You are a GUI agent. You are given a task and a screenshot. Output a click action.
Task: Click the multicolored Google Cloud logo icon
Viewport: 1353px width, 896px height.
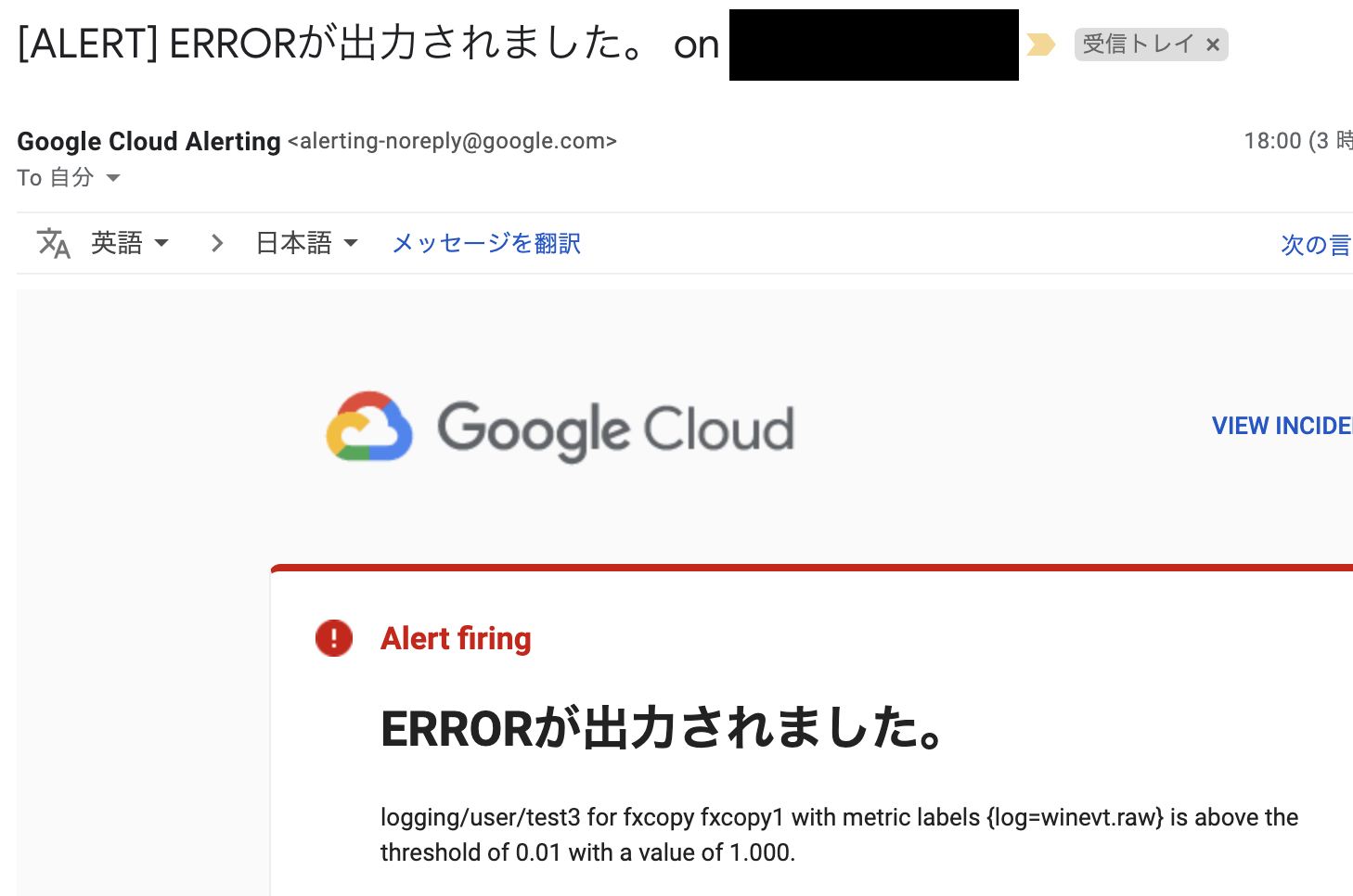click(367, 428)
